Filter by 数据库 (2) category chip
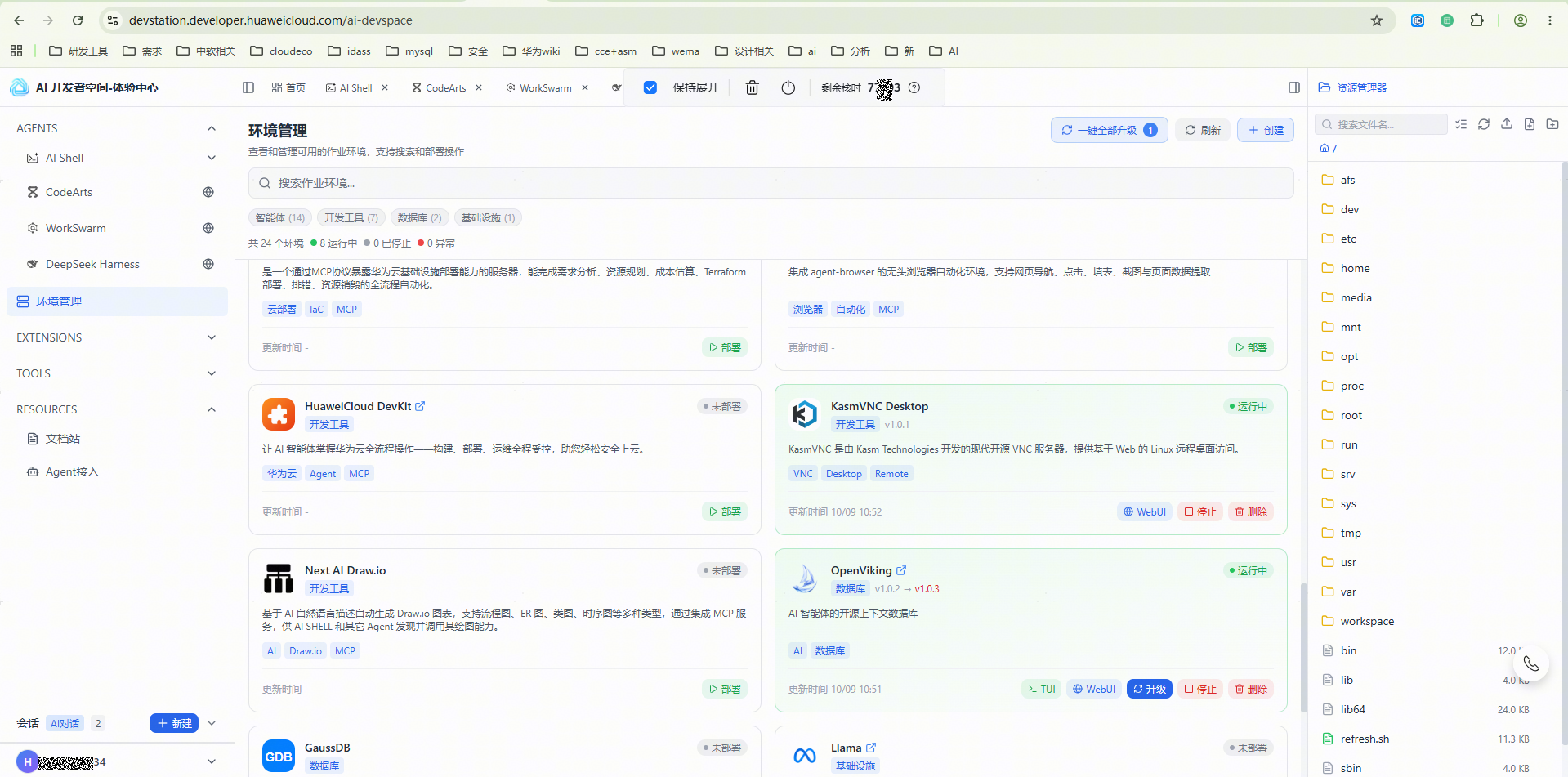The height and width of the screenshot is (777, 1568). (419, 218)
